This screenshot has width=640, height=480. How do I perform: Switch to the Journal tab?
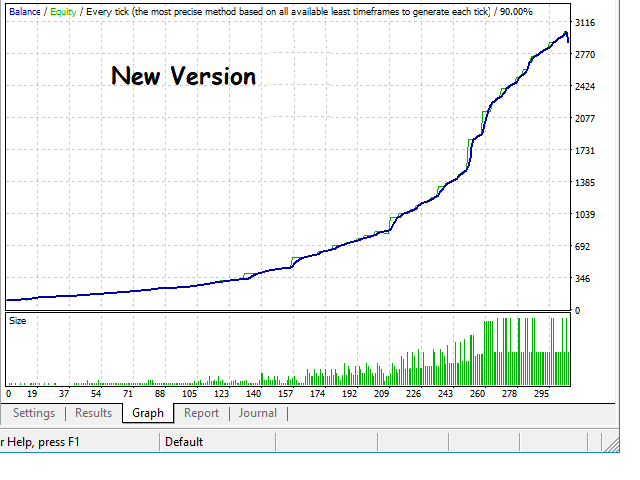pyautogui.click(x=258, y=413)
